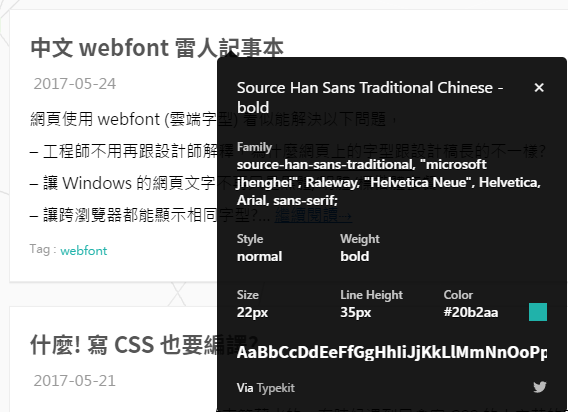Click the color hex value #20b2aa
568x414 pixels.
click(x=471, y=312)
